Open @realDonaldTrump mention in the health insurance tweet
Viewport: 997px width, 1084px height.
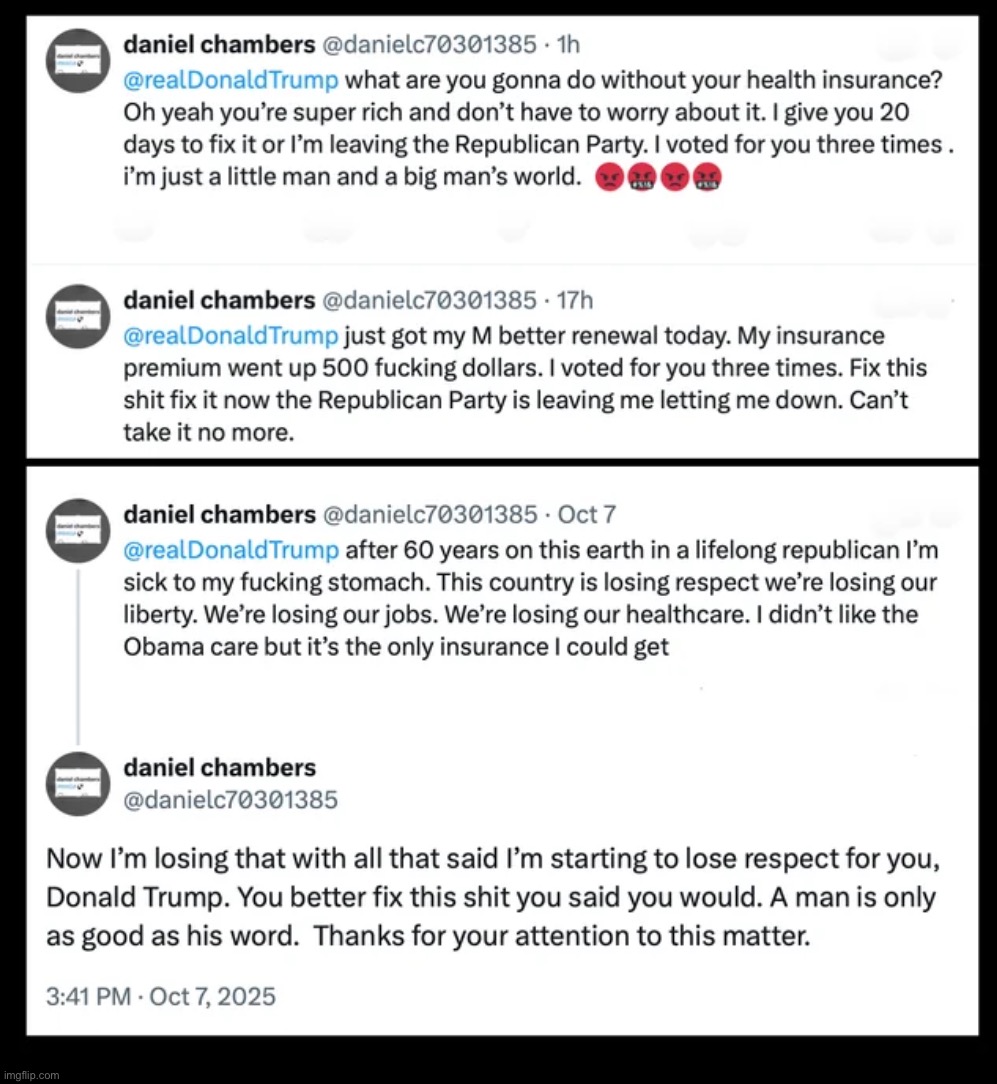pos(231,79)
